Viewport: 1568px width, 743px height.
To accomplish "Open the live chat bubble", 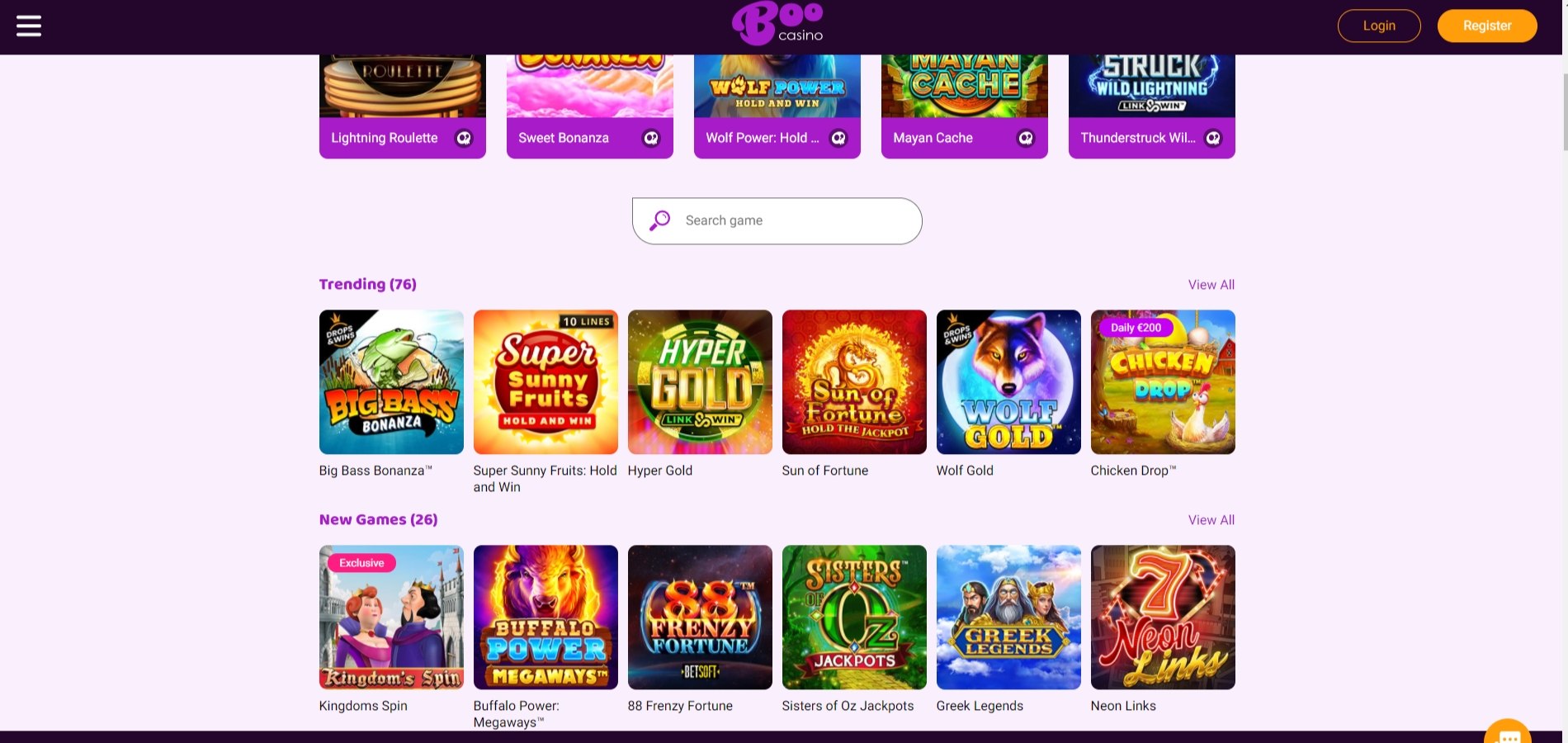I will [1508, 731].
